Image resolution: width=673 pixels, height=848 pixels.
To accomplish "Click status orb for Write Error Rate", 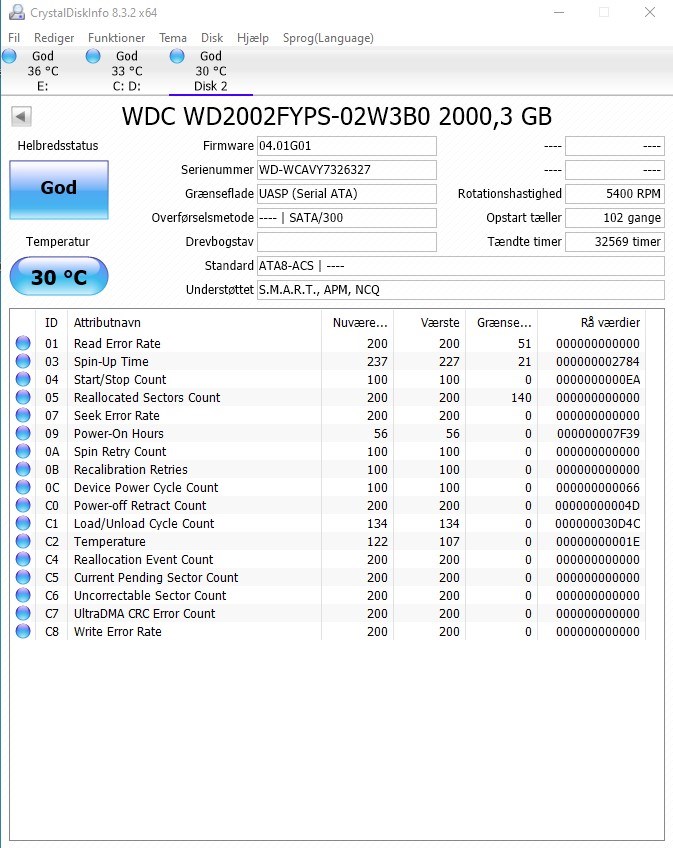I will [x=23, y=632].
